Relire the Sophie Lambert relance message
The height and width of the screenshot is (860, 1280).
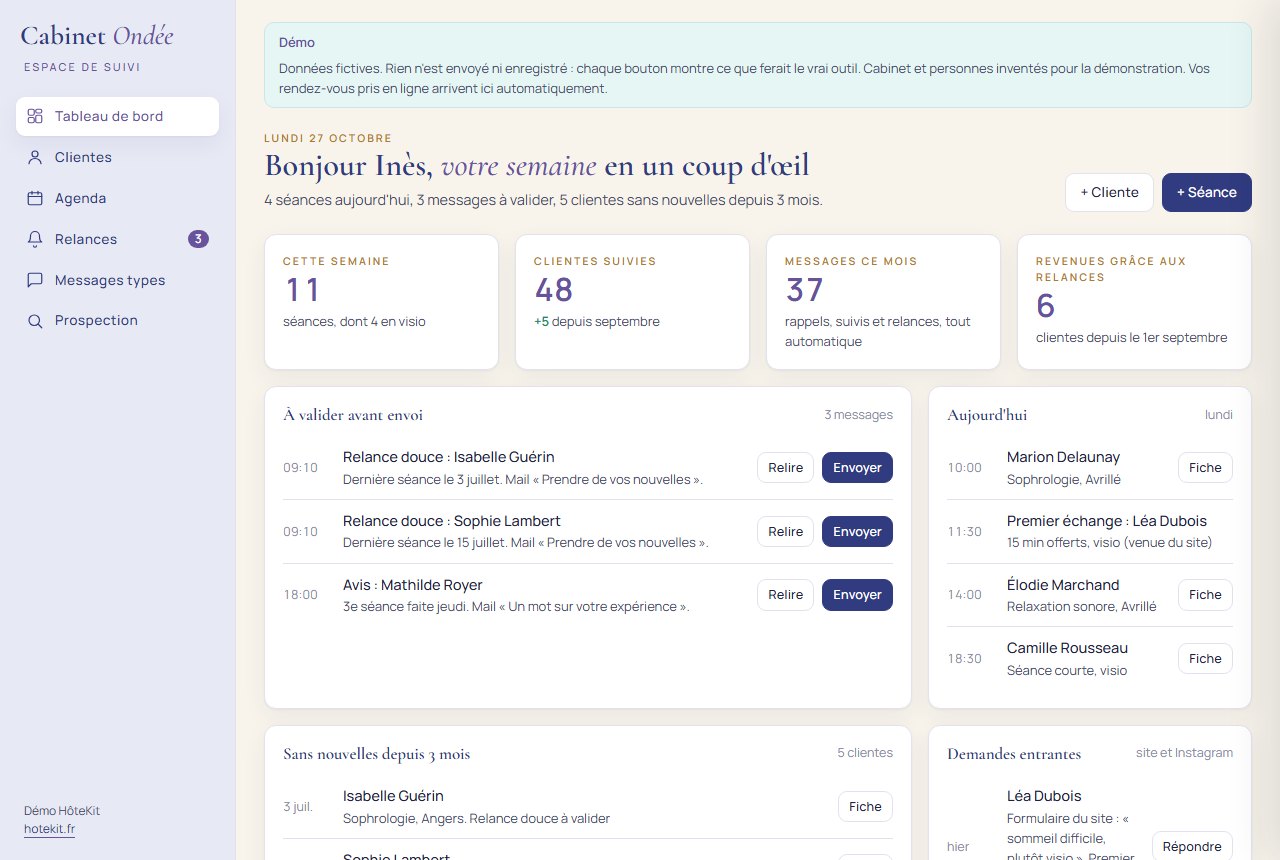(x=785, y=531)
